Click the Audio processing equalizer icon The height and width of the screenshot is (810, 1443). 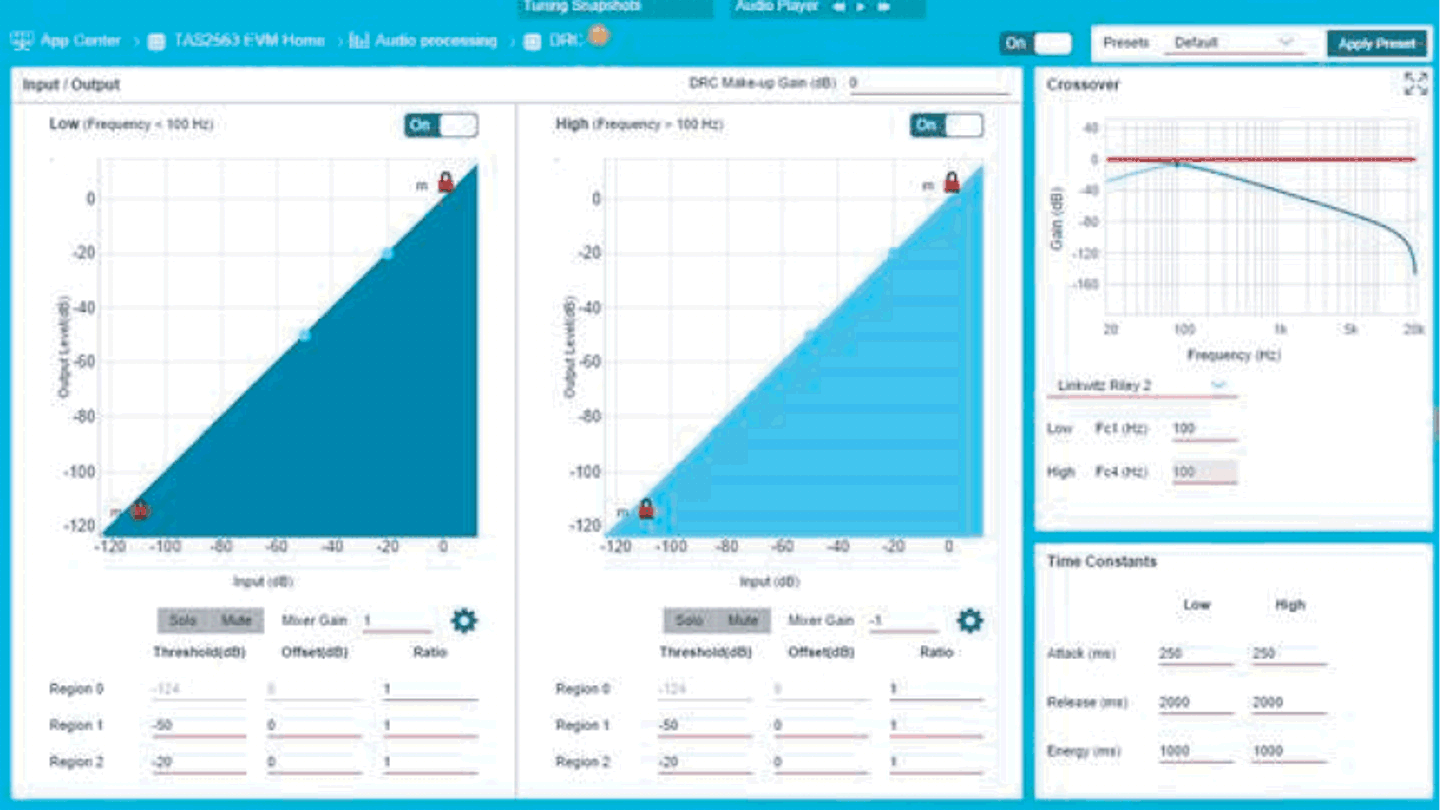pos(359,41)
